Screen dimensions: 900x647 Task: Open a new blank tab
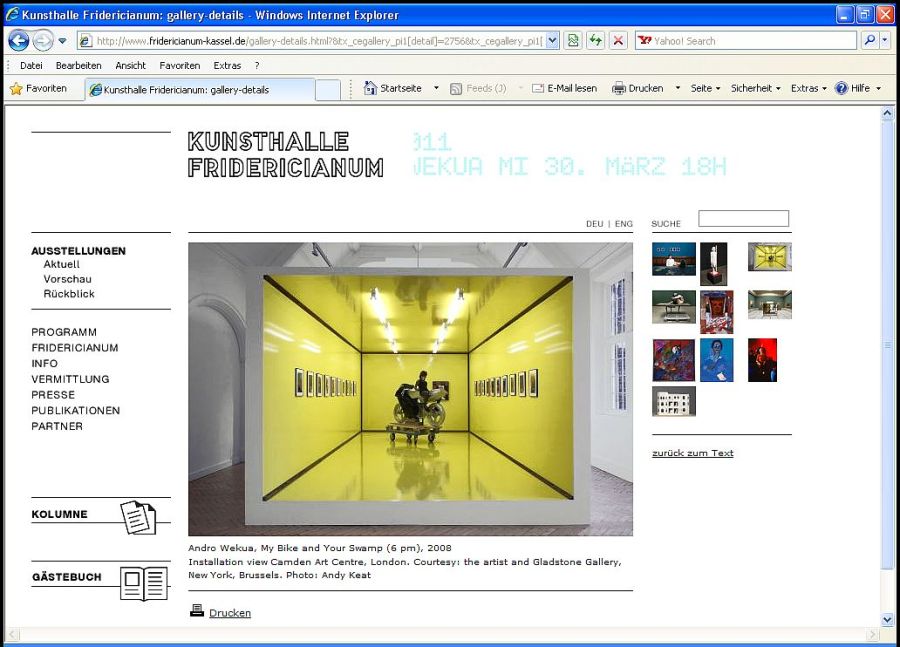328,90
